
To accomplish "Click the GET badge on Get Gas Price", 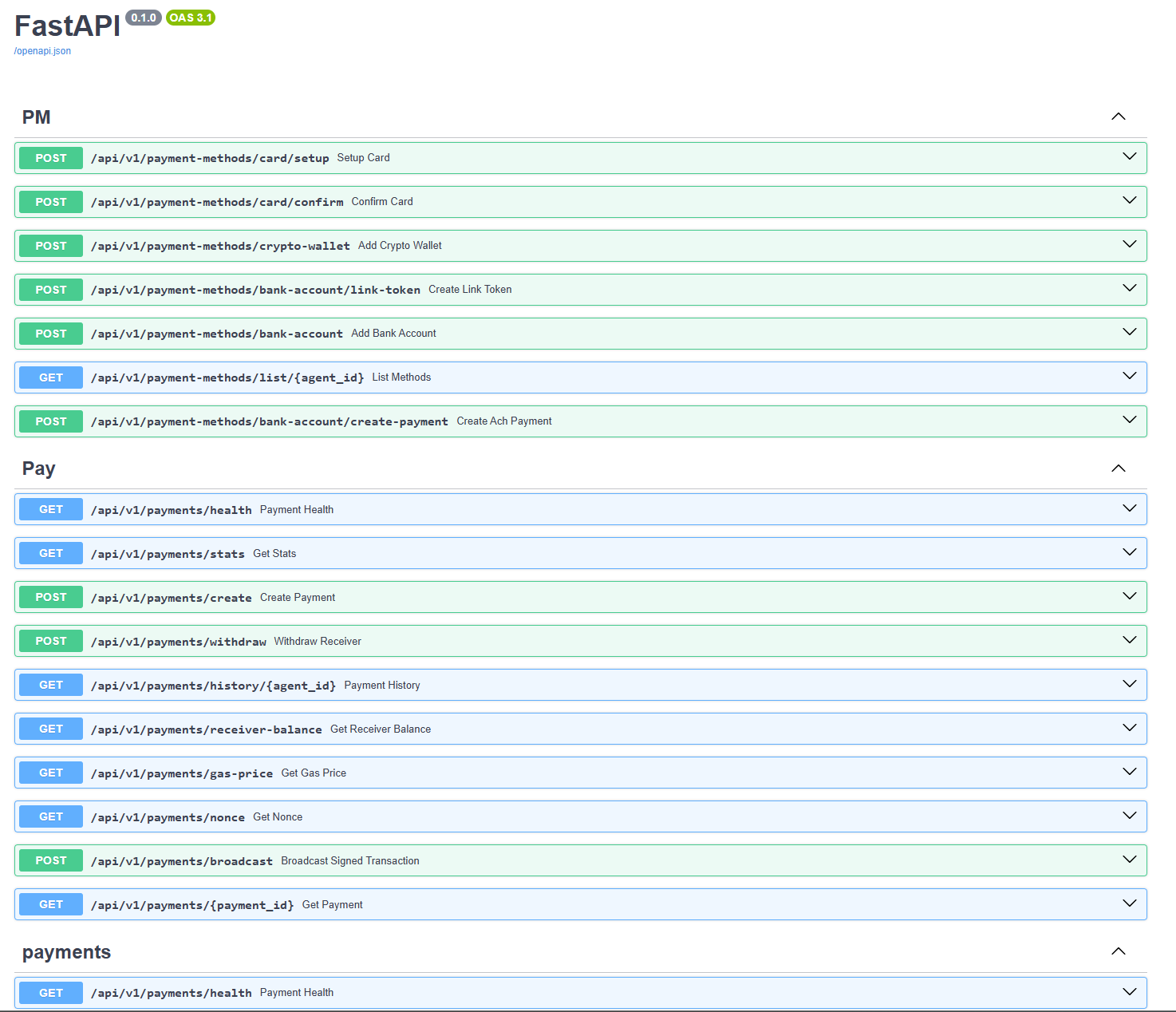I will [x=50, y=772].
